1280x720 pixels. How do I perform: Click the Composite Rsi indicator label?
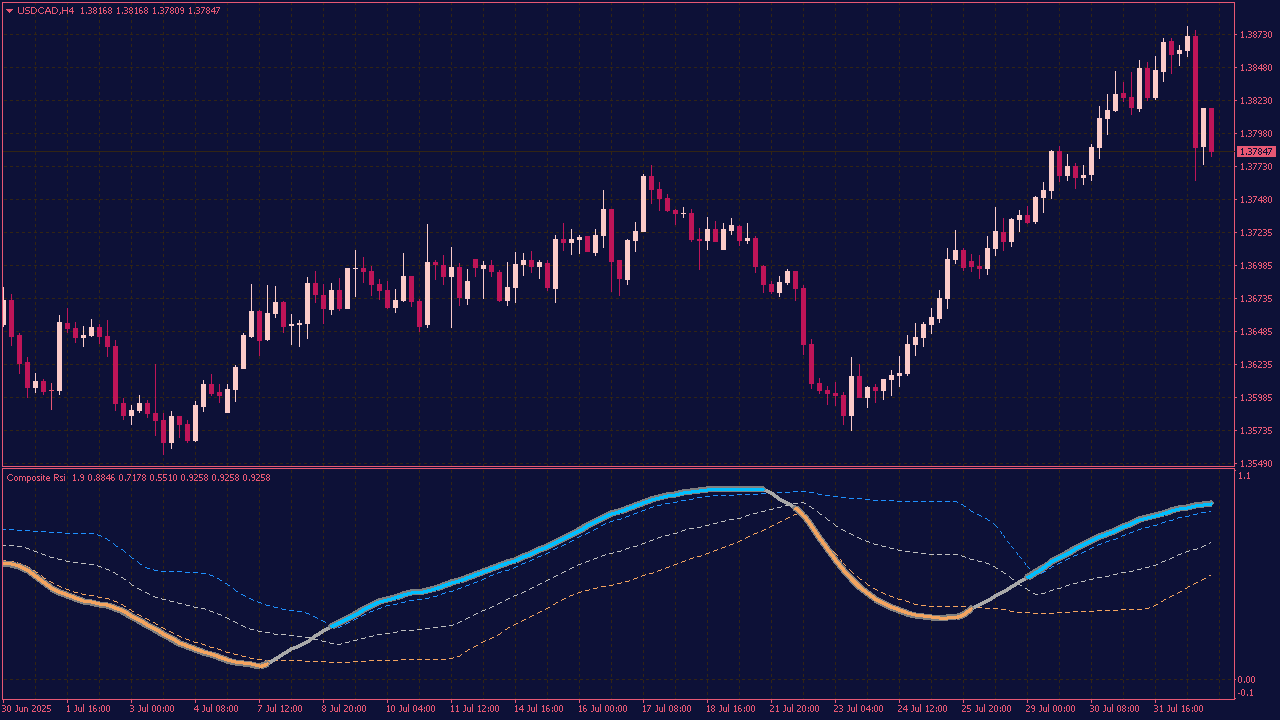tap(36, 478)
